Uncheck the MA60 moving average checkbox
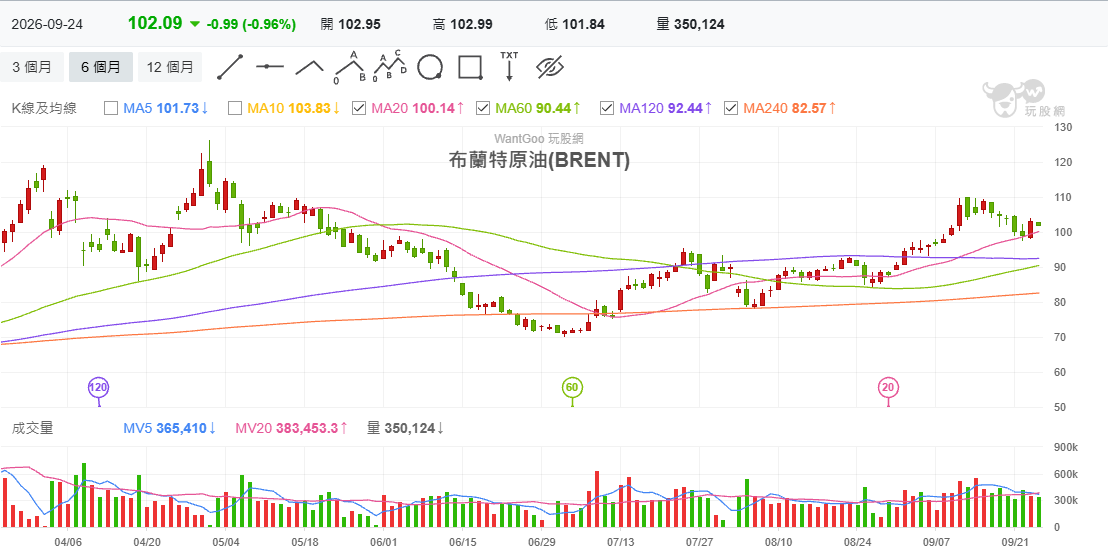The height and width of the screenshot is (554, 1109). pos(483,108)
